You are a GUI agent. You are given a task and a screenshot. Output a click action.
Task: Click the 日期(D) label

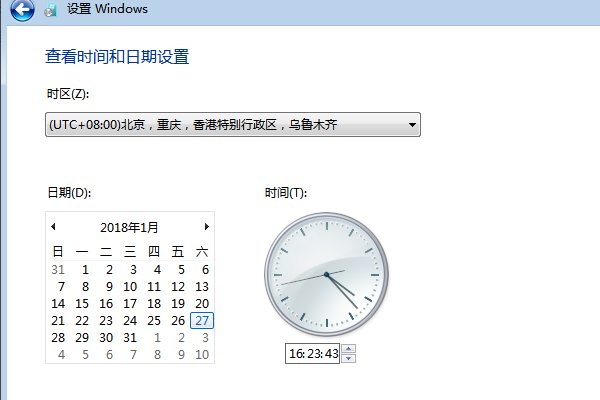[x=69, y=192]
